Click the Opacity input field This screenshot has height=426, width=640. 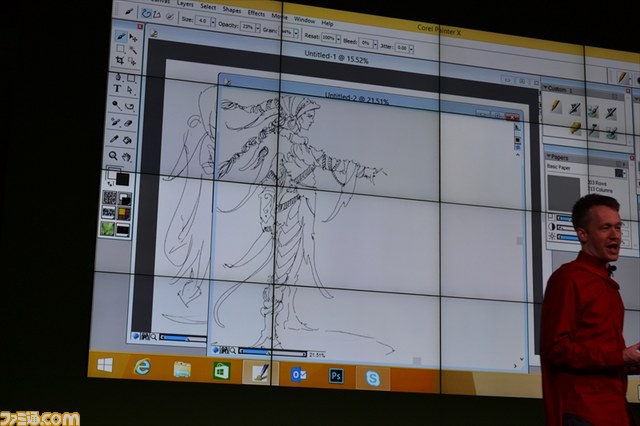coord(247,27)
